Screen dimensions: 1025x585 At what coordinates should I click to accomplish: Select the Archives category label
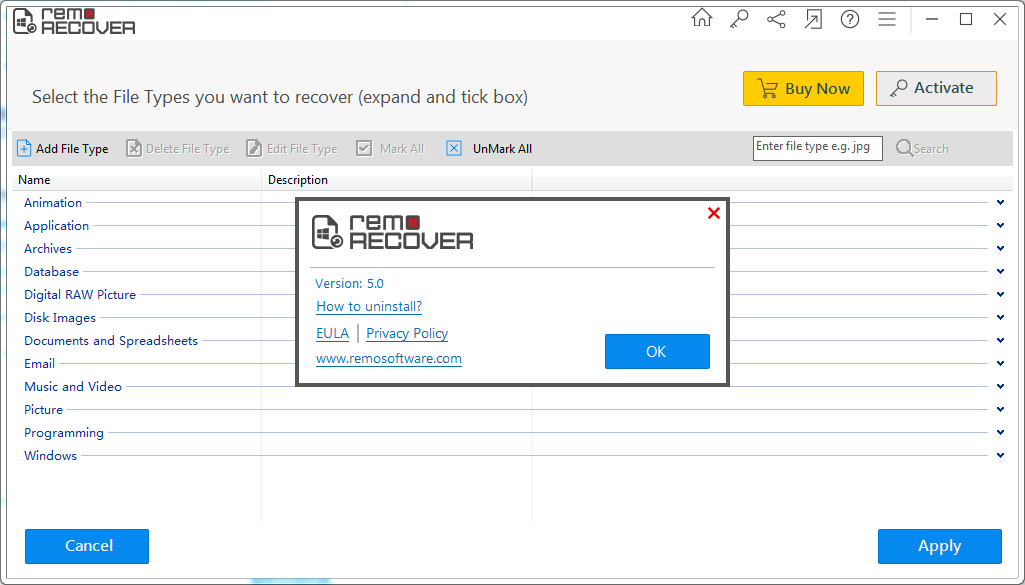point(48,248)
